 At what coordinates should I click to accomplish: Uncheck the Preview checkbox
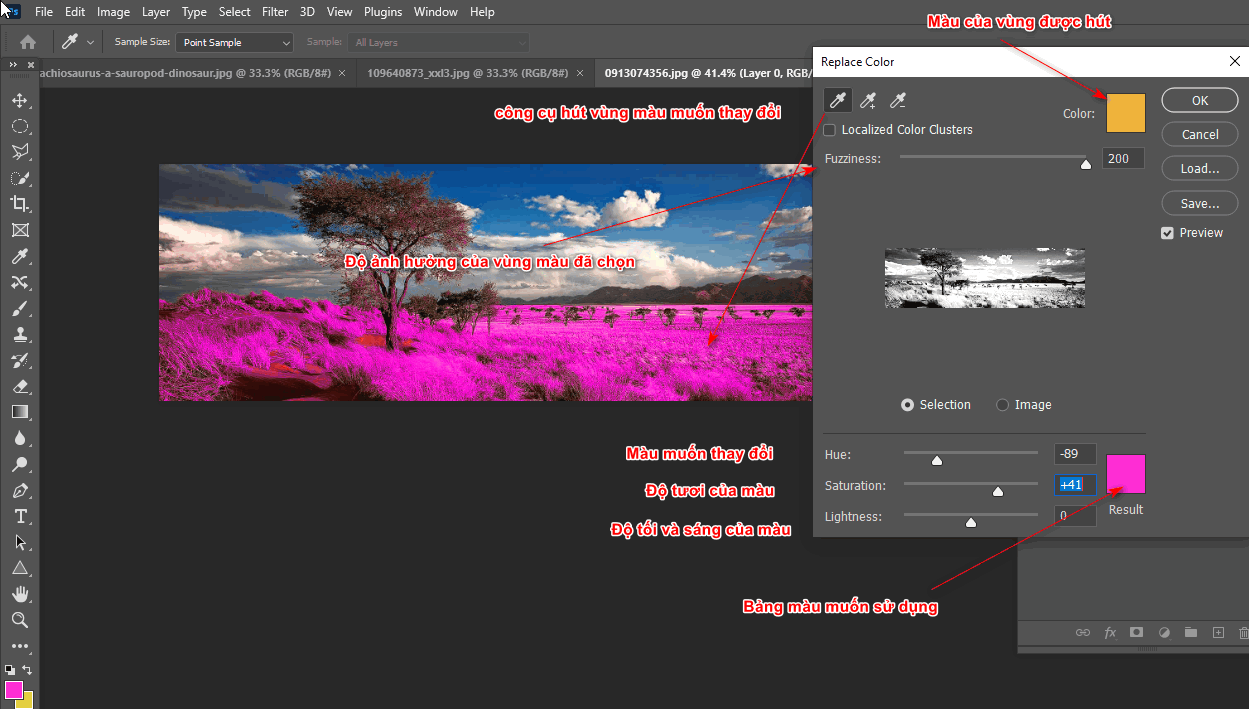[1167, 232]
